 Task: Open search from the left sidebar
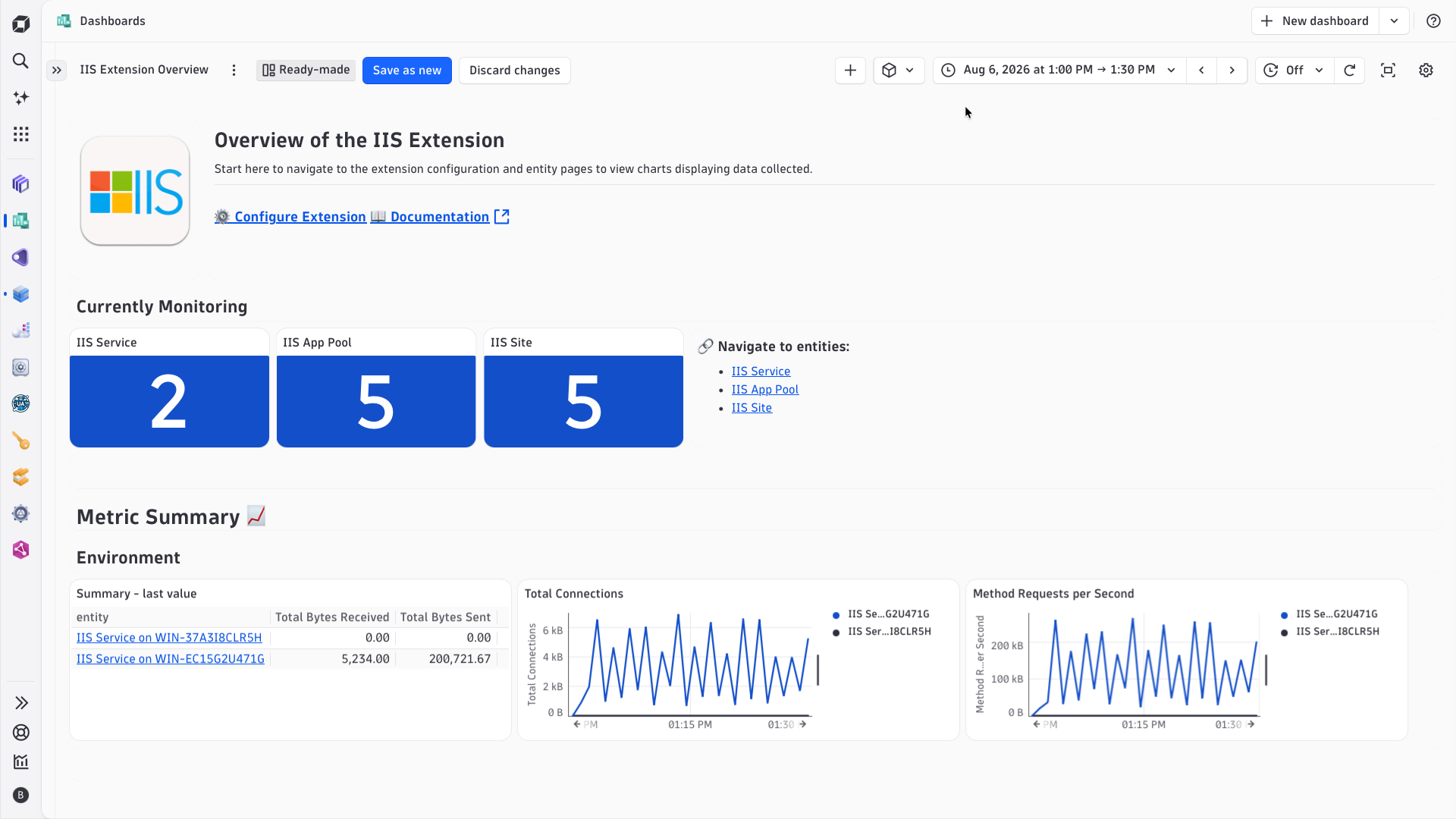pyautogui.click(x=20, y=61)
